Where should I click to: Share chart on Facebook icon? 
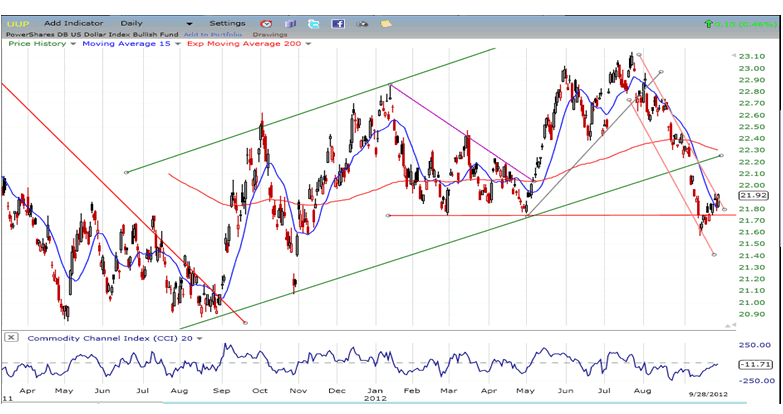[x=338, y=22]
